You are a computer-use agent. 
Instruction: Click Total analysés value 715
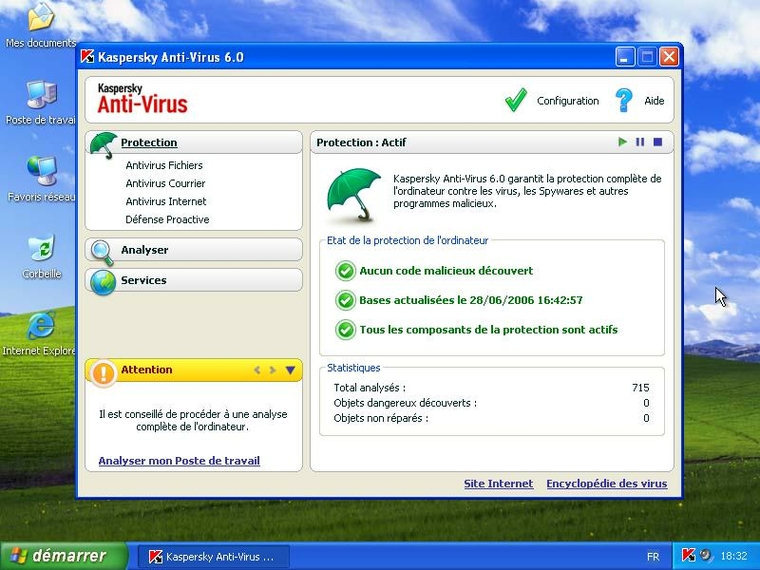640,388
